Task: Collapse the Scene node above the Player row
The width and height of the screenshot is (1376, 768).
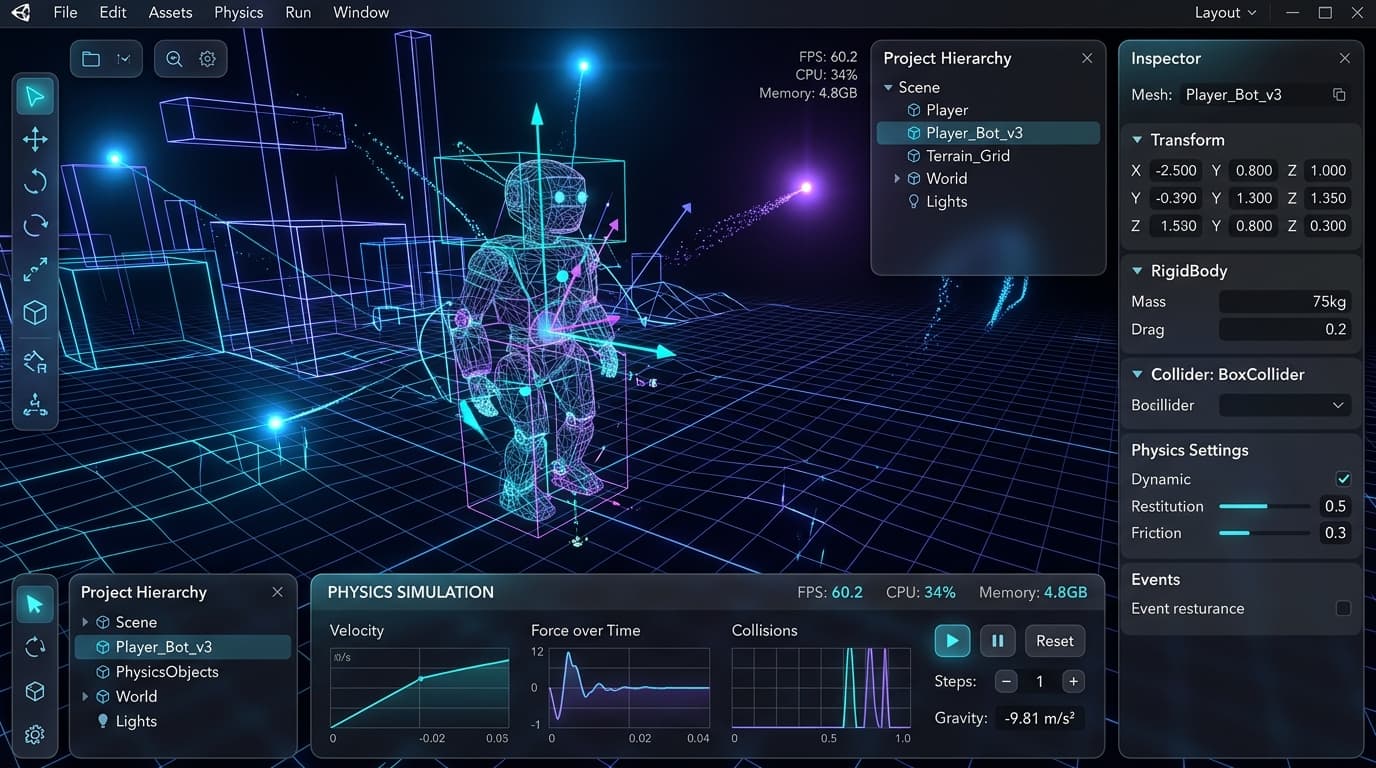Action: [x=888, y=88]
